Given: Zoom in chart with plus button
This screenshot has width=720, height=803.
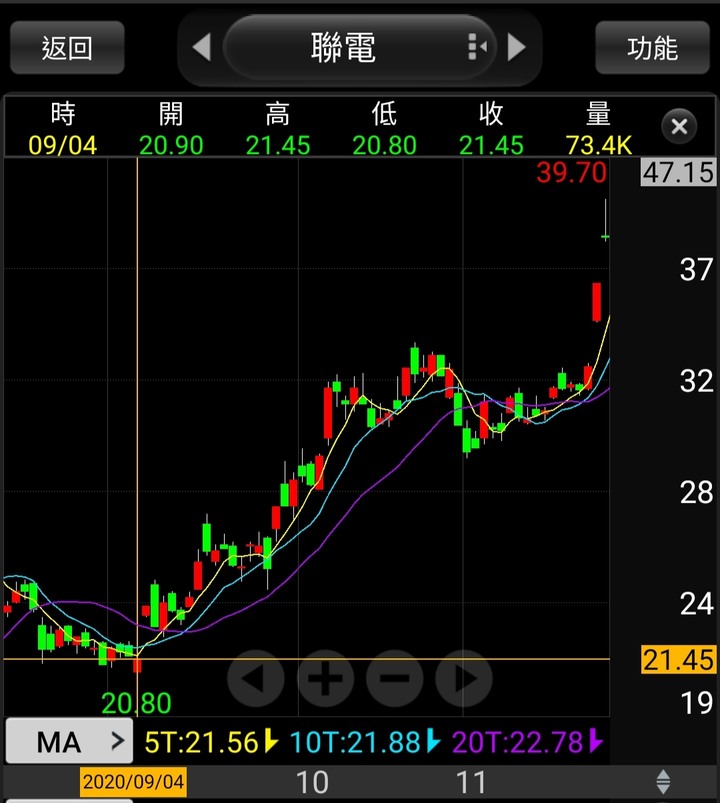Looking at the screenshot, I should coord(325,679).
